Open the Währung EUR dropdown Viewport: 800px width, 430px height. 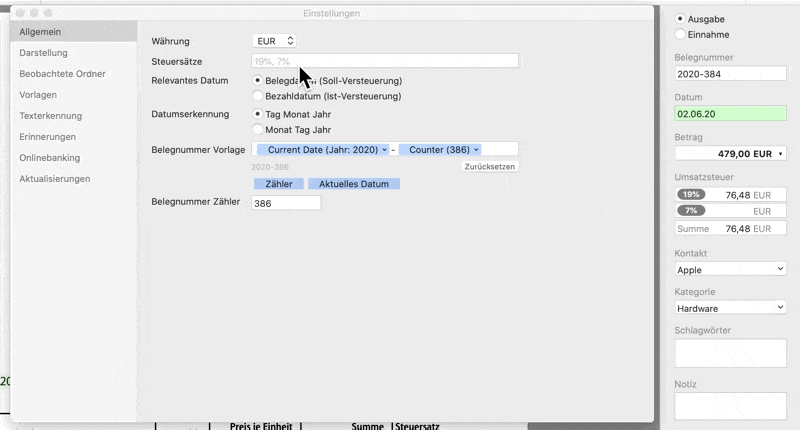click(x=275, y=41)
